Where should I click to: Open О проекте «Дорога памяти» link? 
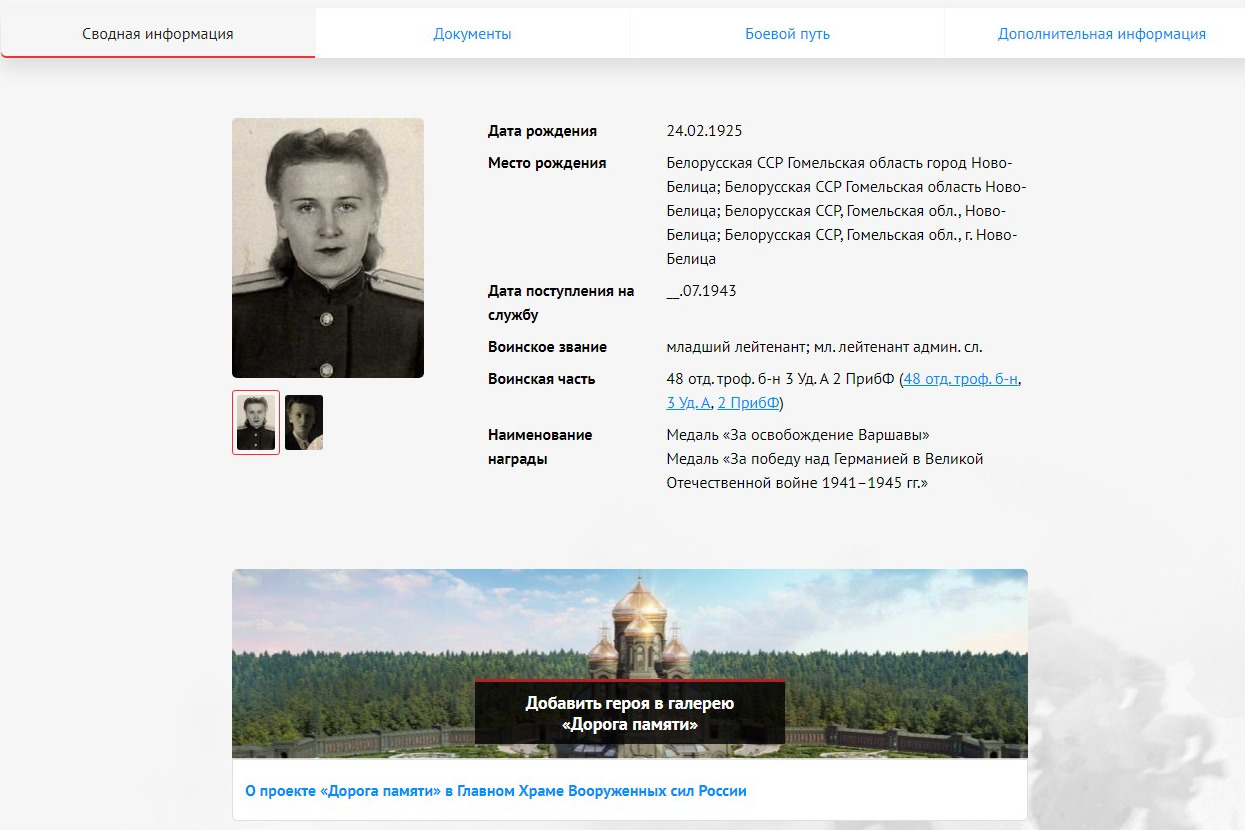point(496,791)
